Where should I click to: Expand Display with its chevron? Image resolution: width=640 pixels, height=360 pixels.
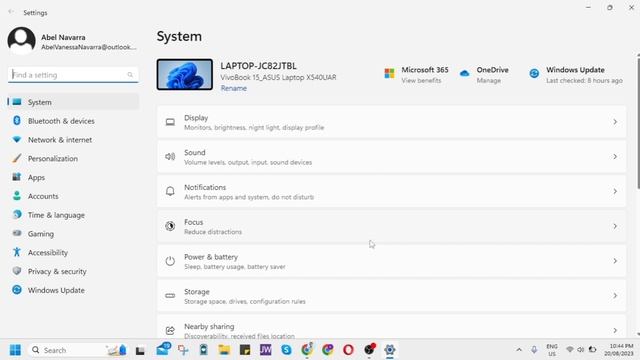coord(615,122)
